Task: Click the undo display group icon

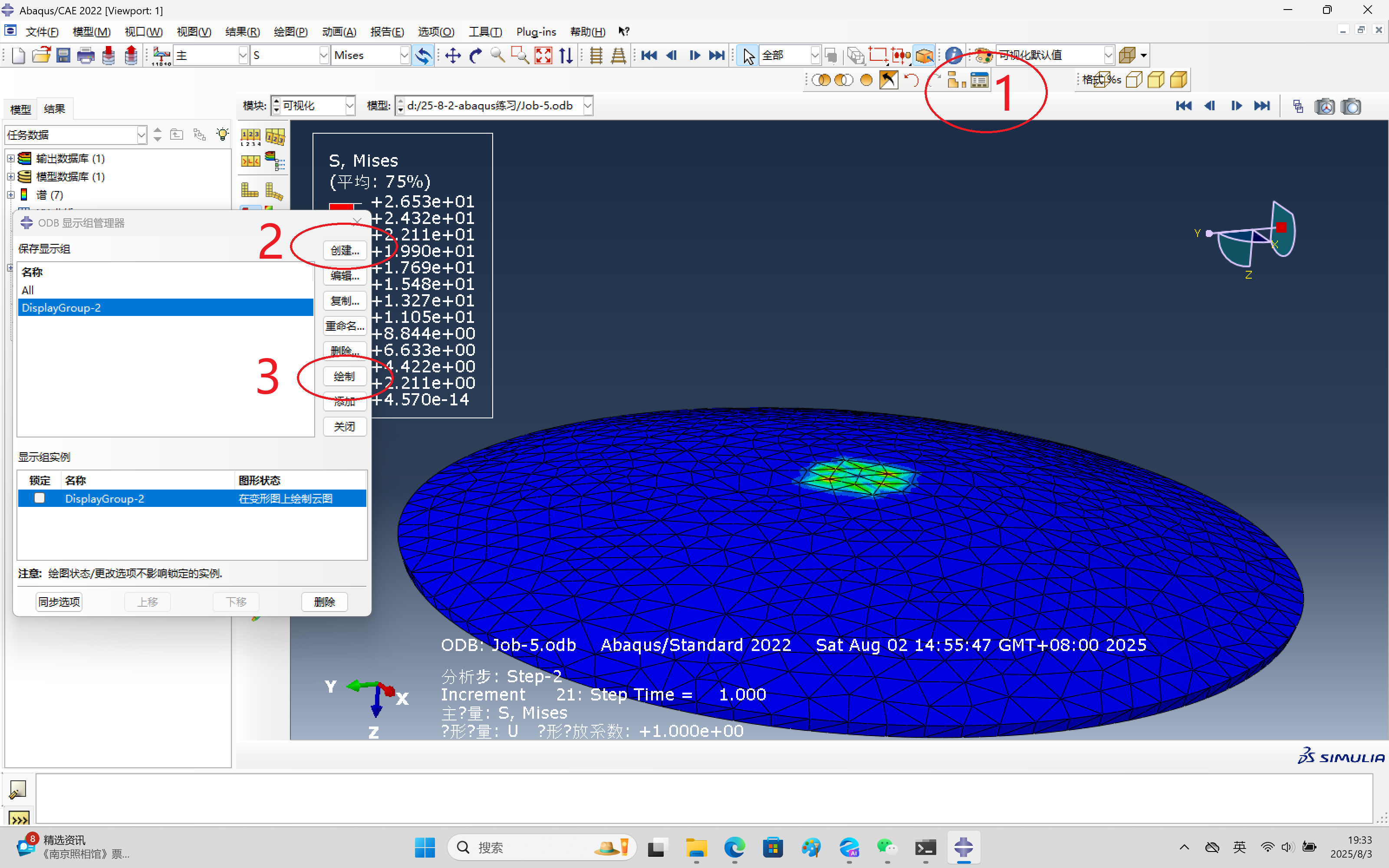Action: point(911,80)
